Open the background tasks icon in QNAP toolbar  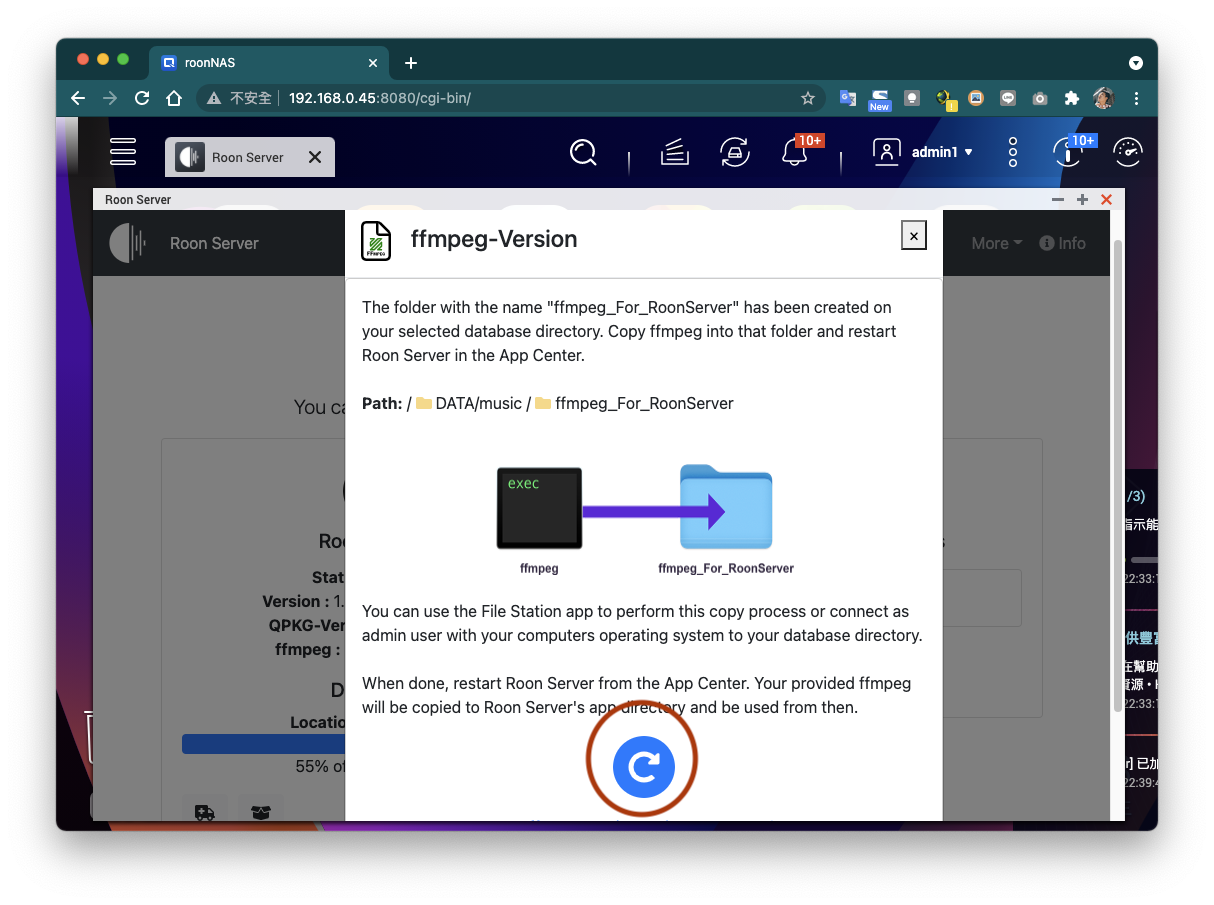tap(675, 153)
